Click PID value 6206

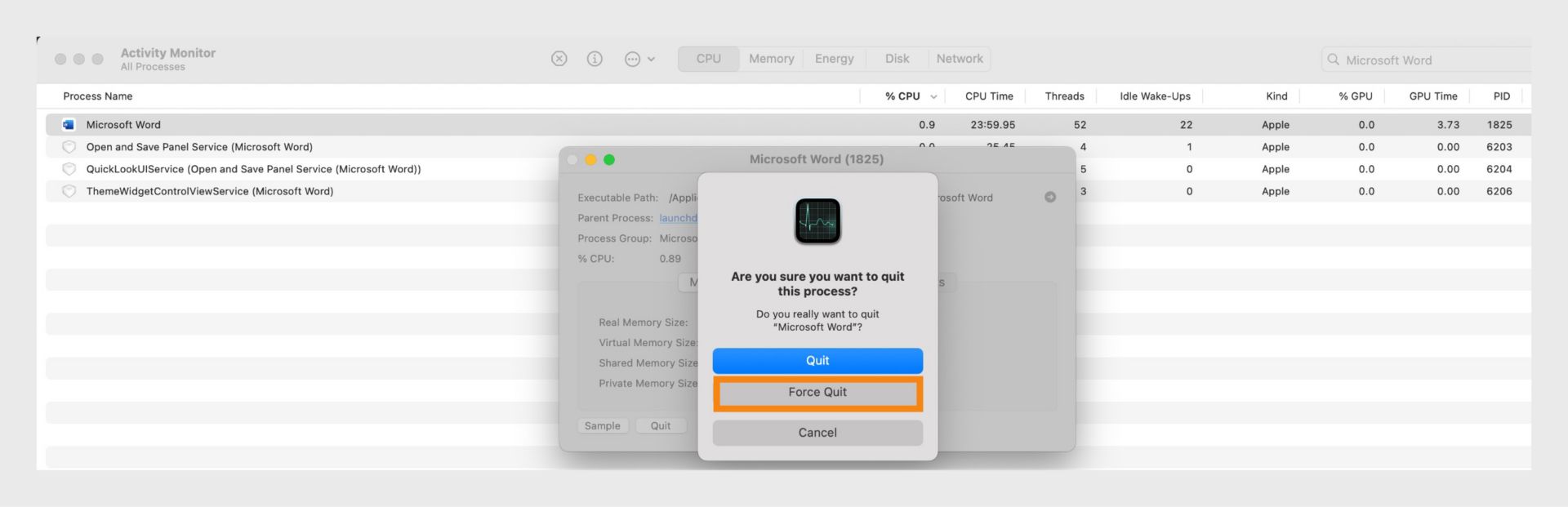tap(1499, 191)
